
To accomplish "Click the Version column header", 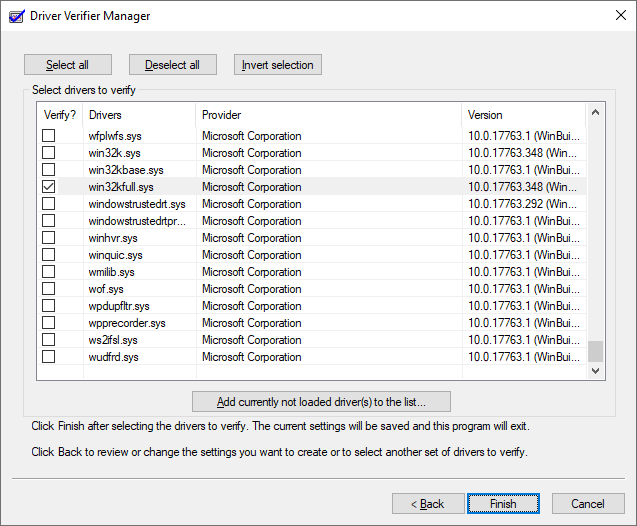I will coord(522,115).
